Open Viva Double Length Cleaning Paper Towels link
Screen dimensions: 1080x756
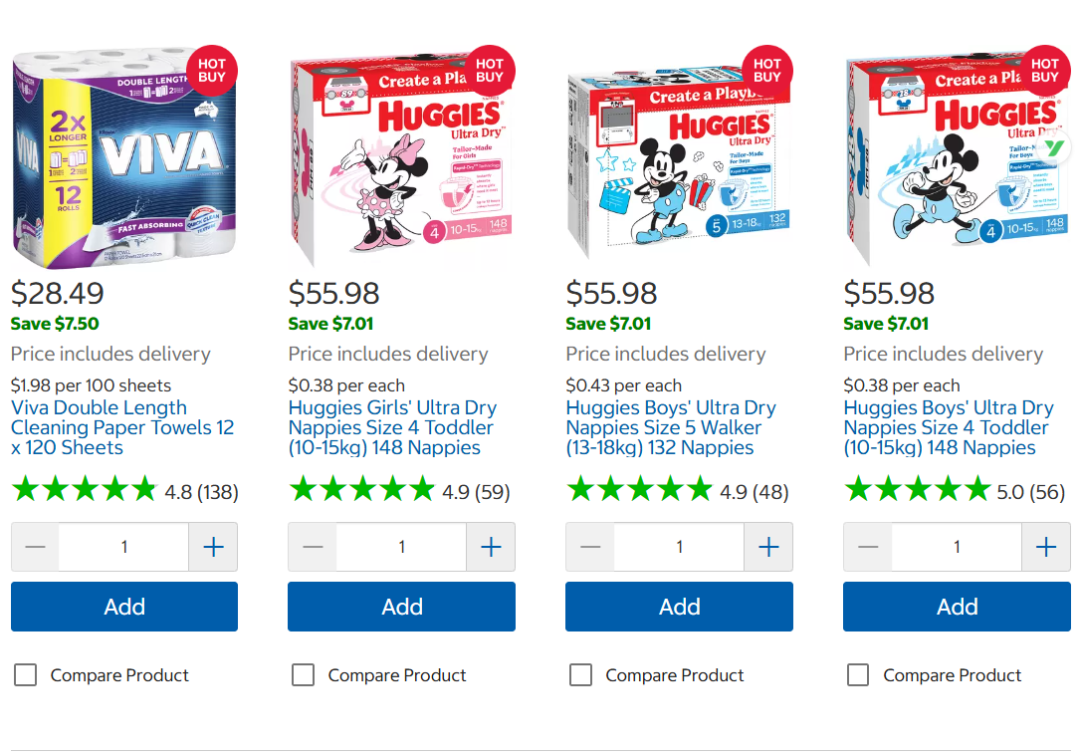[x=122, y=427]
